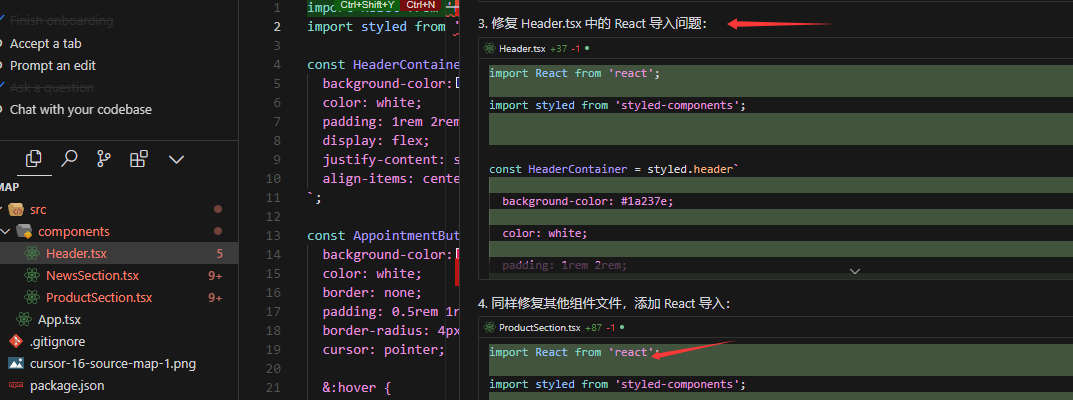Click React icon beside Header.tsx in chat
Image resolution: width=1073 pixels, height=400 pixels.
click(x=490, y=49)
